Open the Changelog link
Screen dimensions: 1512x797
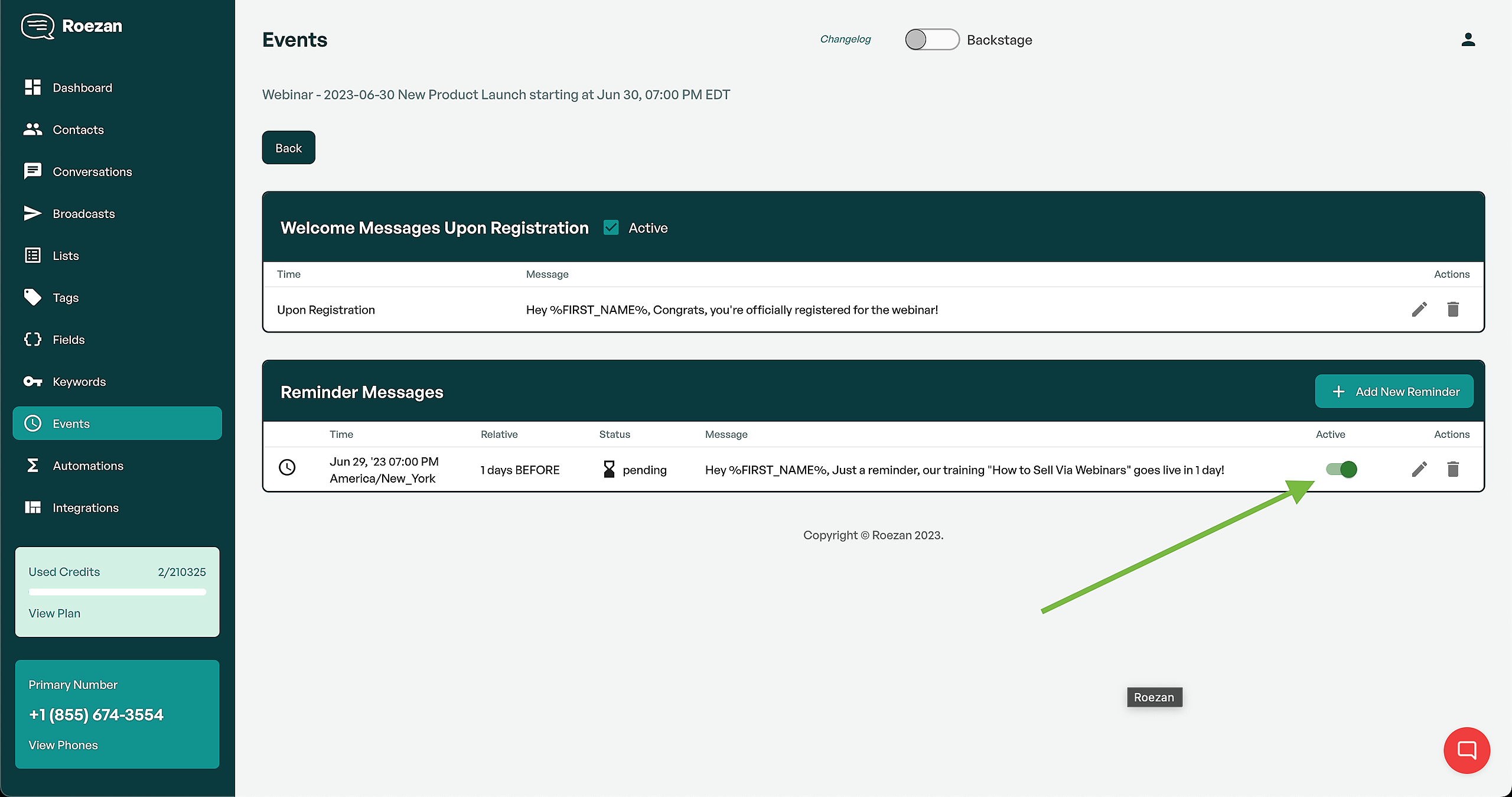pos(845,39)
